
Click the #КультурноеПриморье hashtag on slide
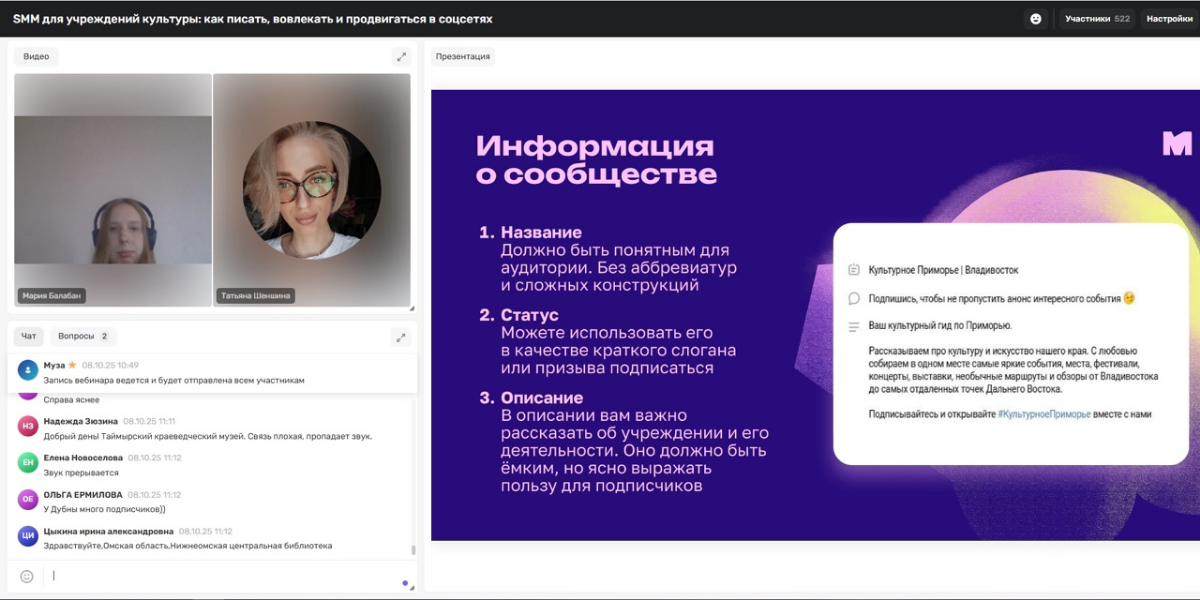pyautogui.click(x=1043, y=413)
